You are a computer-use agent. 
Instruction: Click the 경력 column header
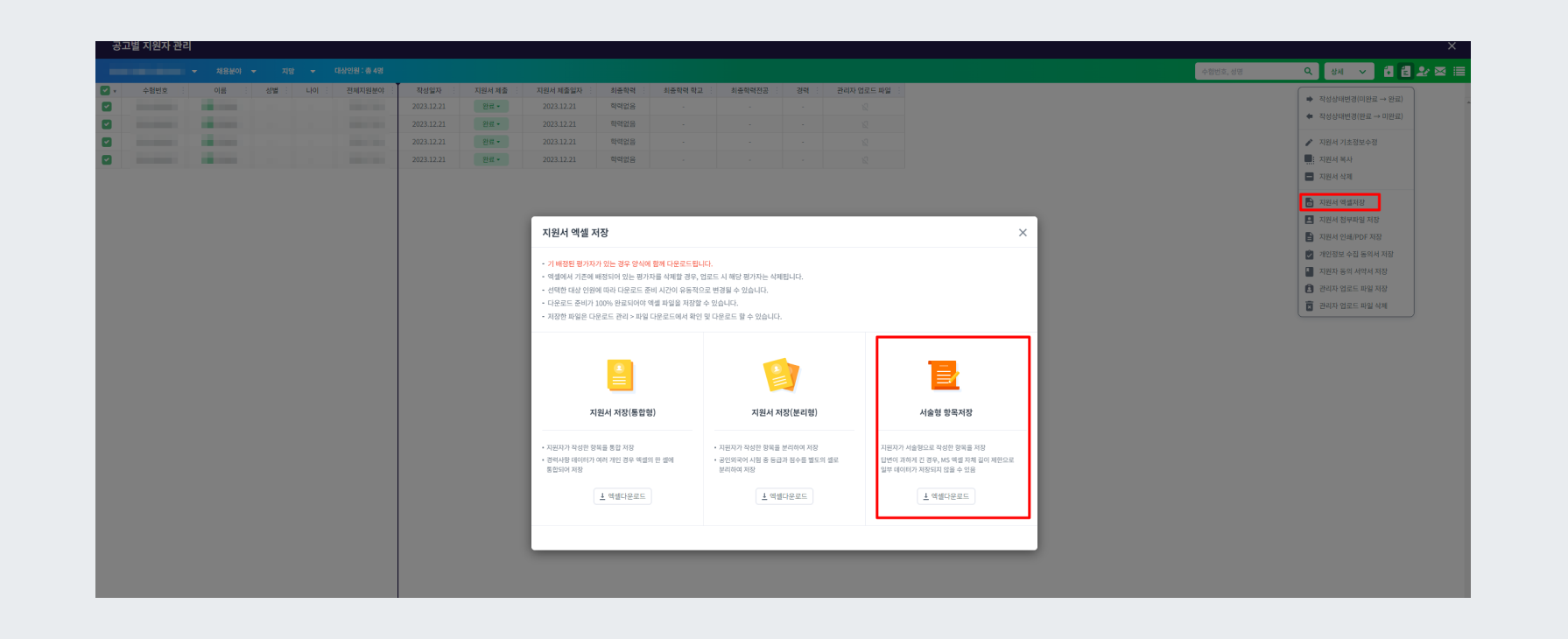click(803, 90)
